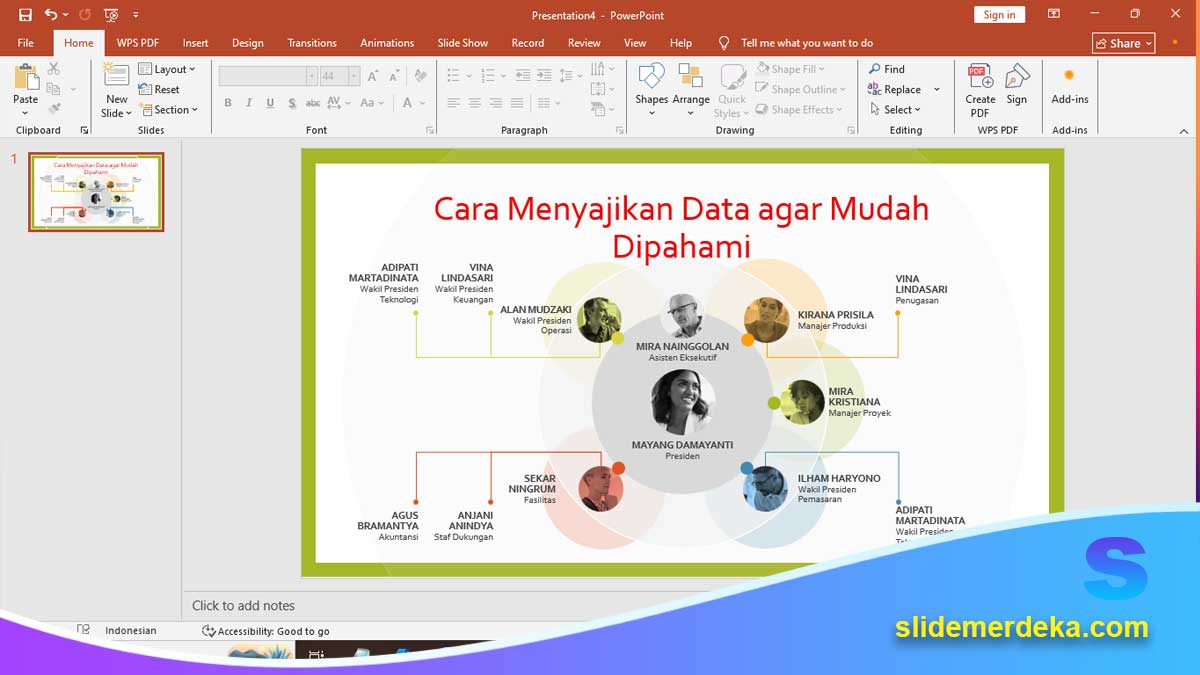The width and height of the screenshot is (1200, 675).
Task: Select slide 1 thumbnail in the panel
Action: pyautogui.click(x=96, y=192)
